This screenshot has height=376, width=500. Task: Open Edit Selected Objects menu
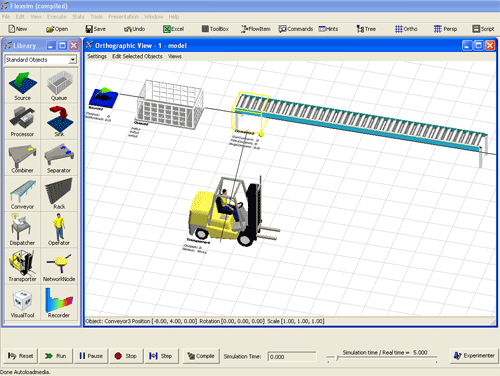(x=137, y=56)
